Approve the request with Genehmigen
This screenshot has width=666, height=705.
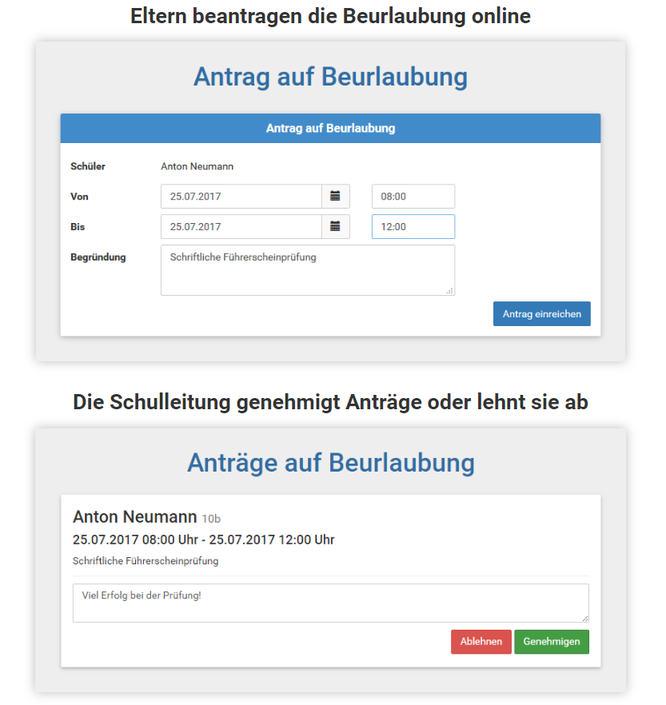[x=551, y=642]
